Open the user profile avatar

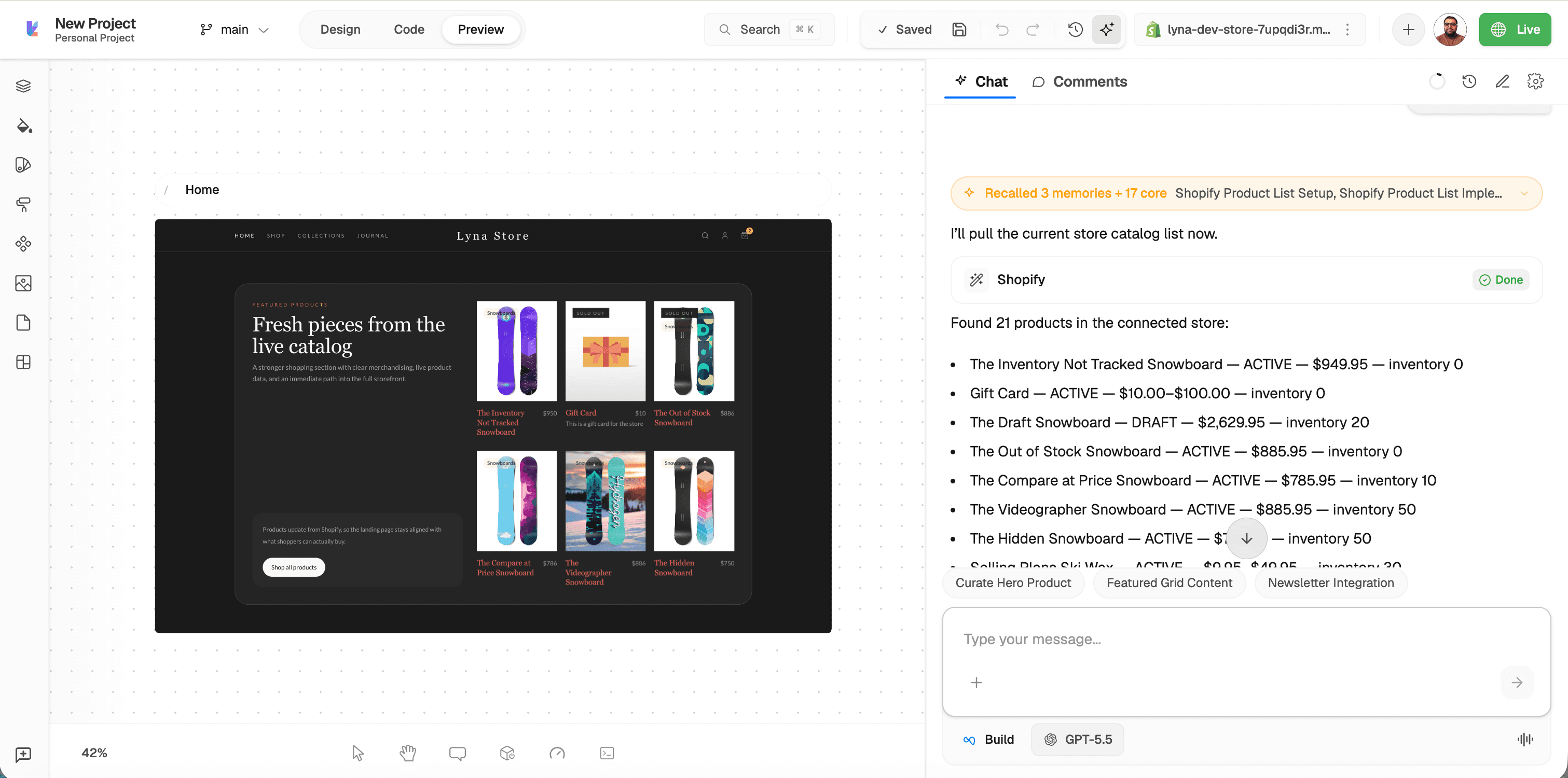[x=1450, y=29]
